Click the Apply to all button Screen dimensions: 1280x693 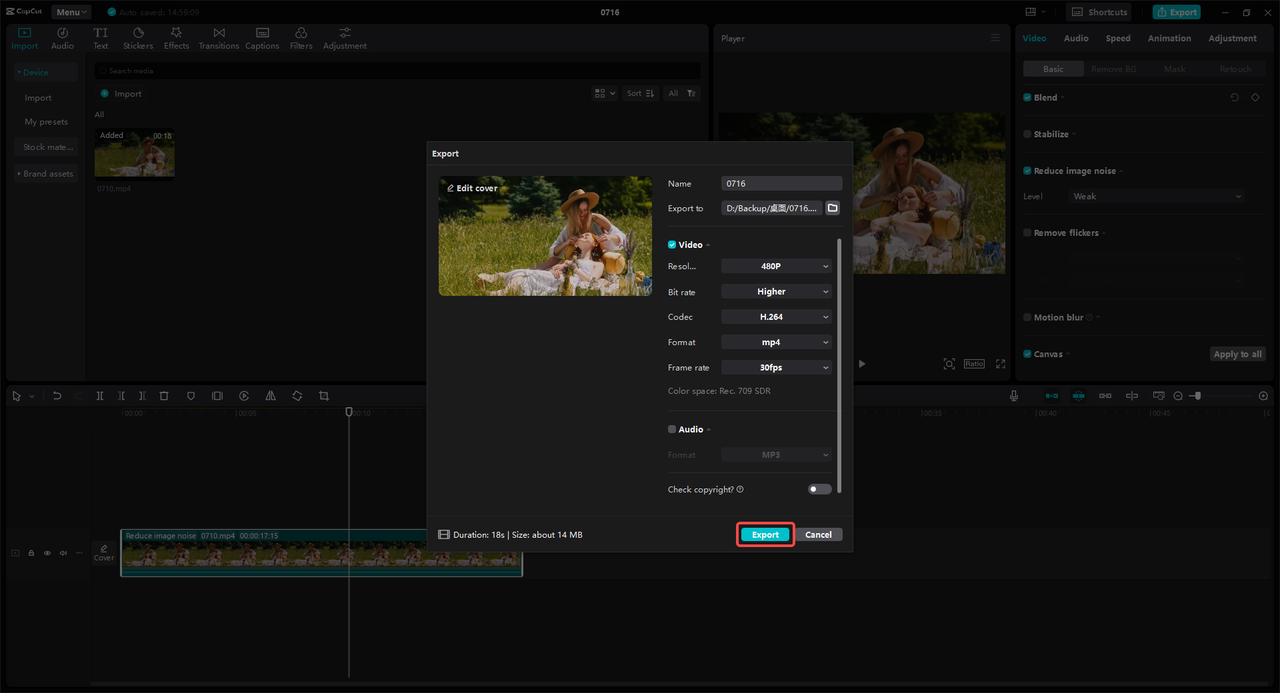pos(1238,354)
